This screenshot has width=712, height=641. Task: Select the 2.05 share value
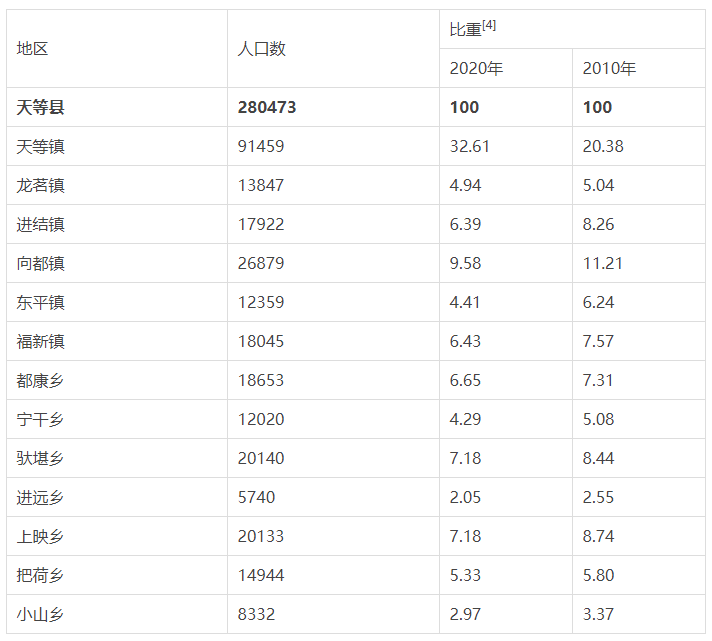click(465, 498)
